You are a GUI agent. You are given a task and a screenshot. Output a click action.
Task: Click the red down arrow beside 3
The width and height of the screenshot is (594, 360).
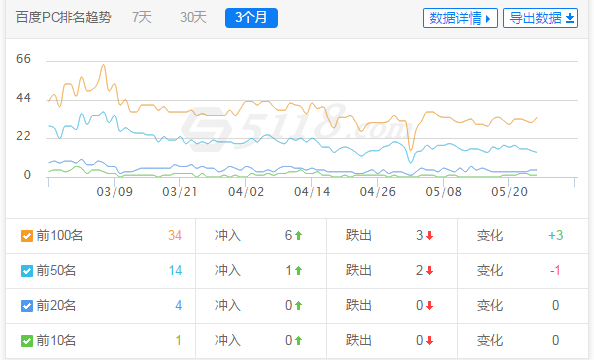click(x=429, y=236)
